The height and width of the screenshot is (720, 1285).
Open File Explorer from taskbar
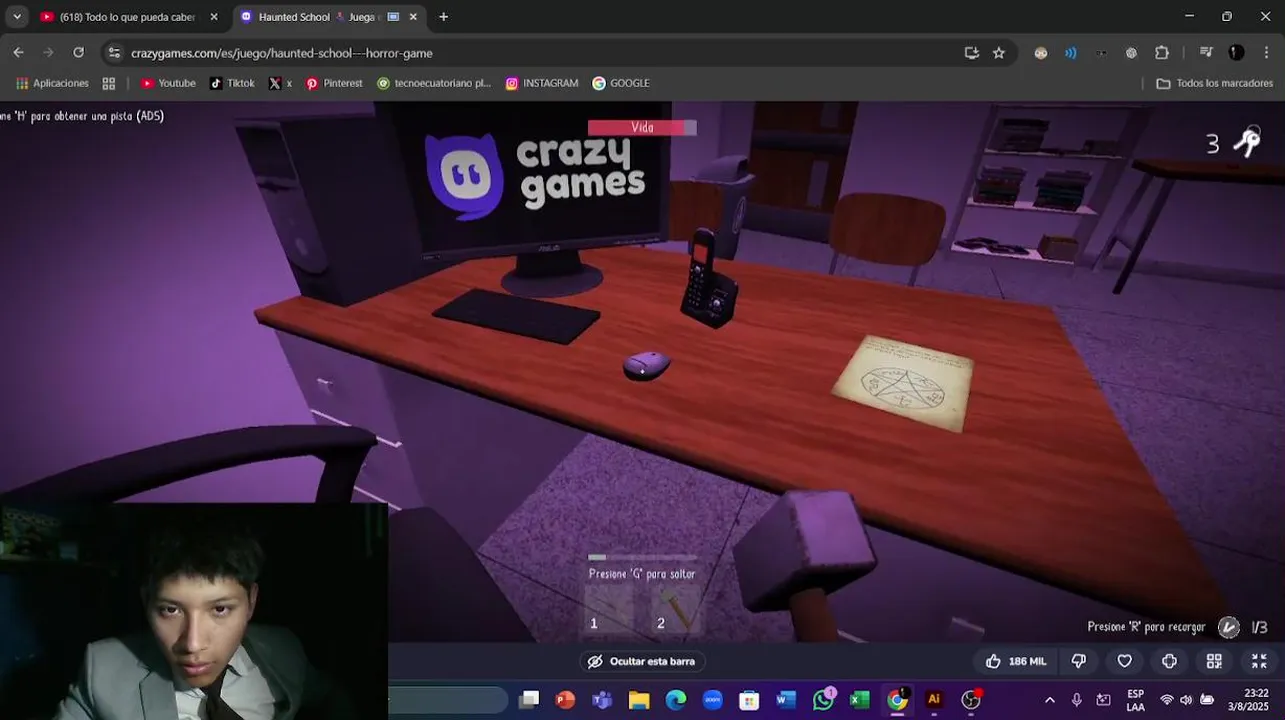coord(639,700)
